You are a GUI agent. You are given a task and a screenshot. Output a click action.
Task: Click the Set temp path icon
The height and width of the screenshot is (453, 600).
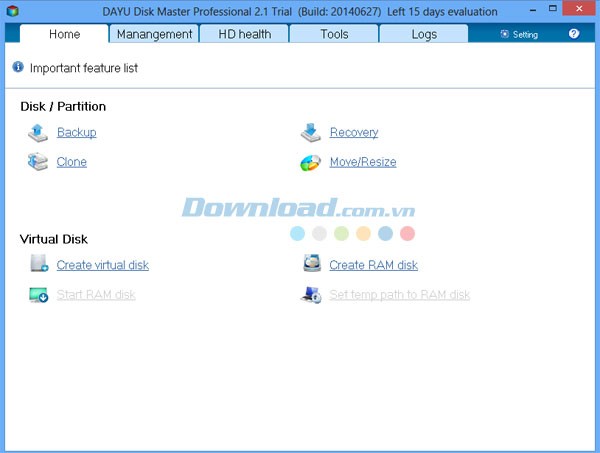[x=311, y=295]
